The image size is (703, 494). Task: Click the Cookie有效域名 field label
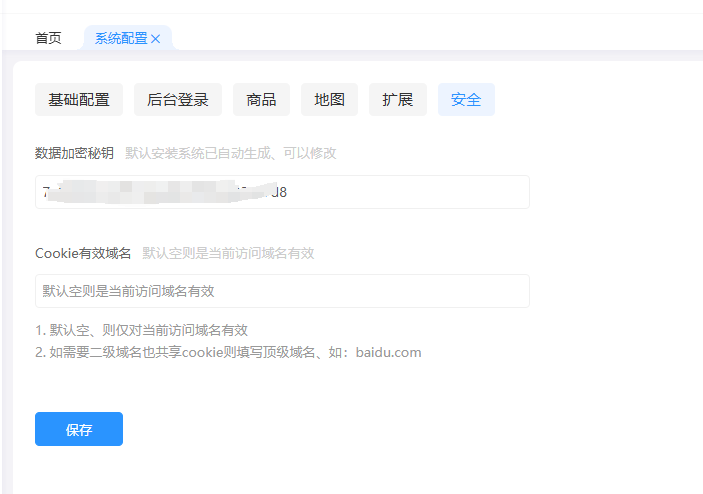pyautogui.click(x=83, y=253)
